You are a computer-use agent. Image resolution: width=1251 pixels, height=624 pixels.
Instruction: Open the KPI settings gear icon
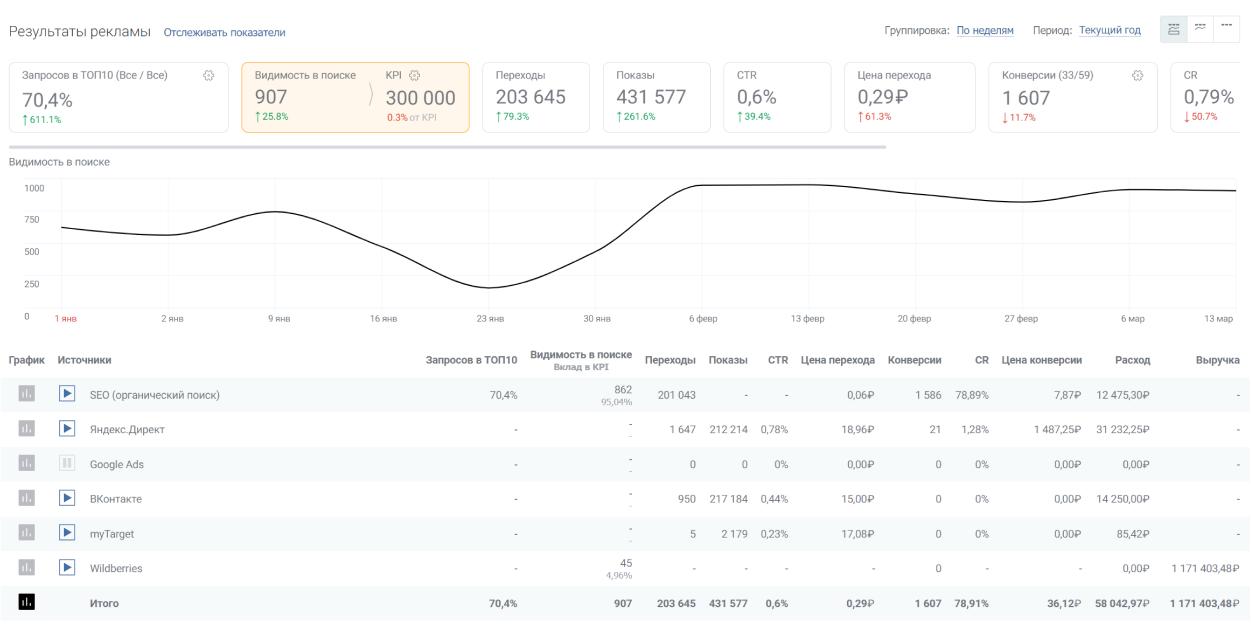point(414,75)
